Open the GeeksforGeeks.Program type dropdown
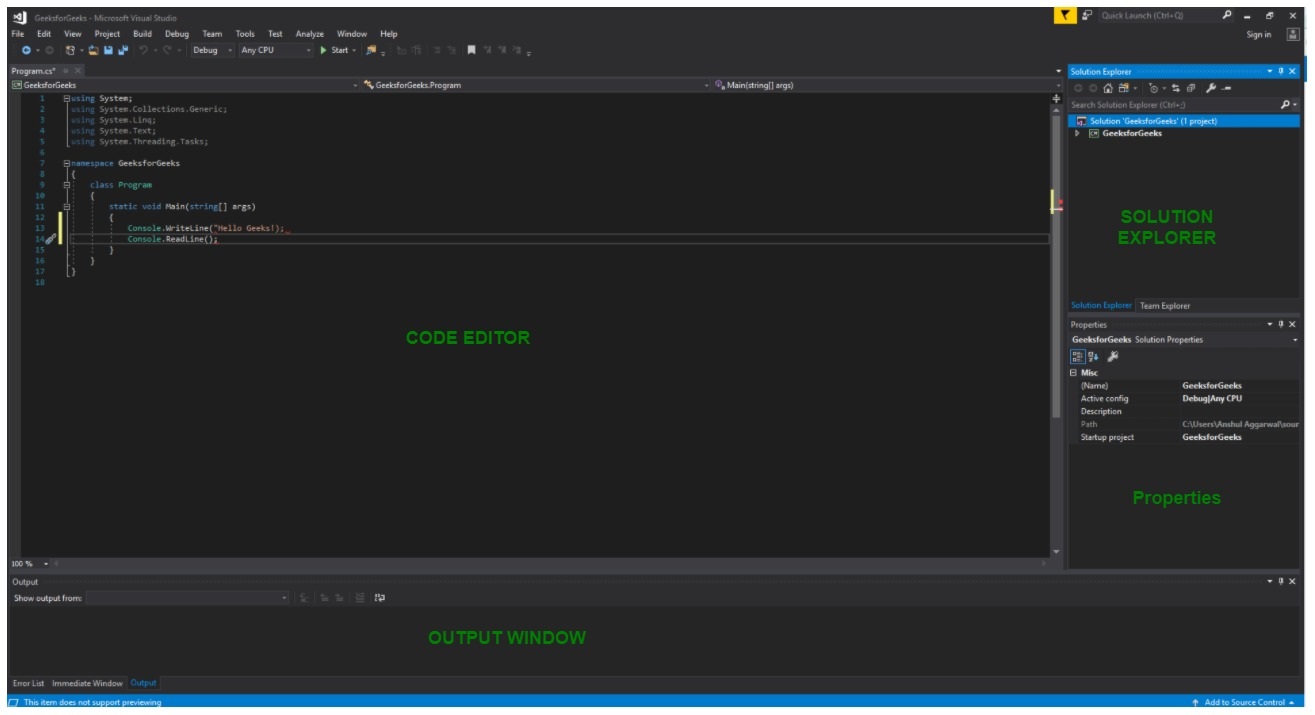This screenshot has height=715, width=1315. coord(536,85)
